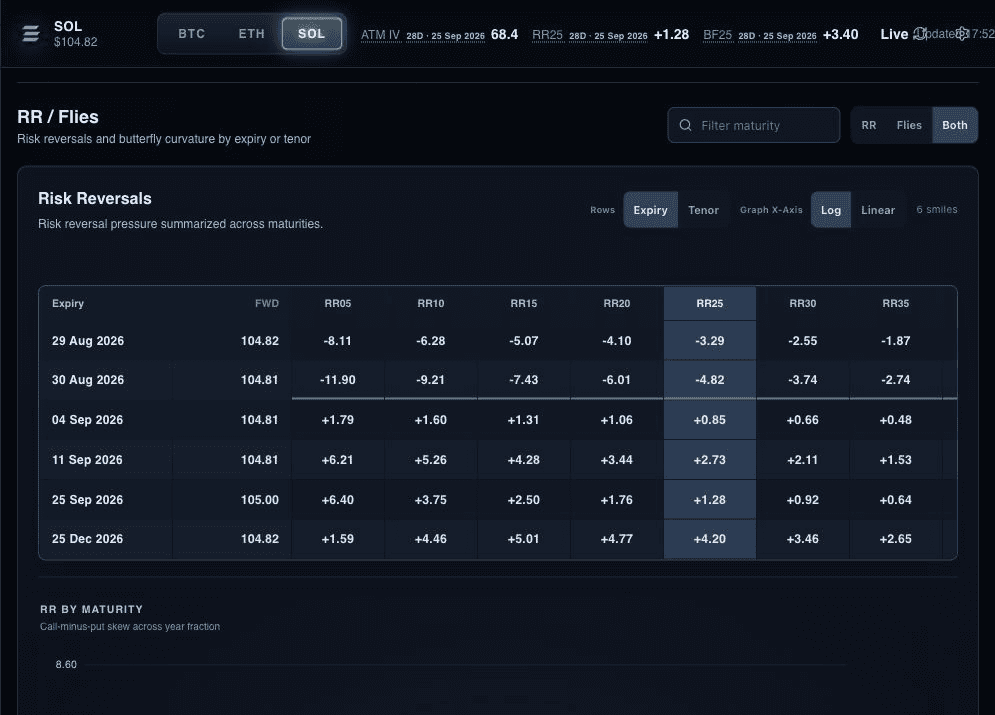Click the RR20 column header
This screenshot has height=715, width=995.
(x=616, y=303)
